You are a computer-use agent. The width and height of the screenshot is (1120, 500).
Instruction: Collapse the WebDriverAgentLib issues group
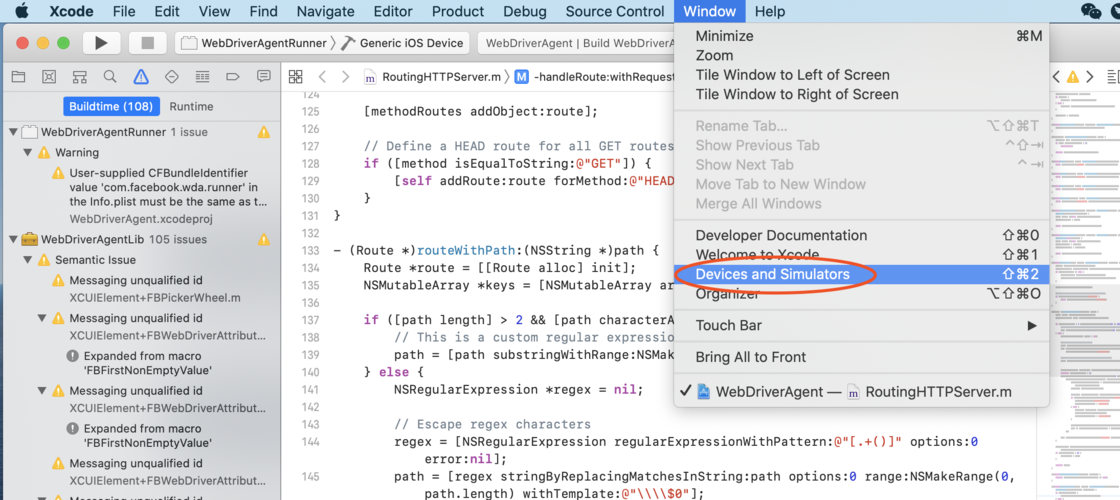13,239
